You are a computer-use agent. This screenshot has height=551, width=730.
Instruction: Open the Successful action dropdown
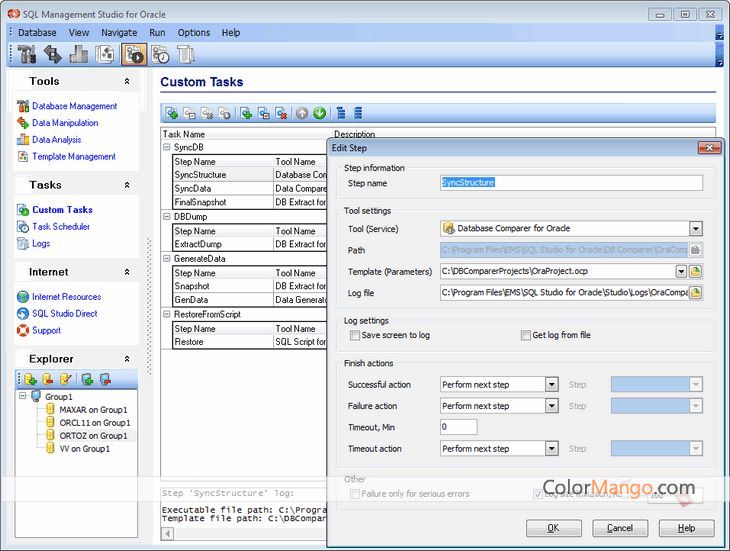point(552,384)
